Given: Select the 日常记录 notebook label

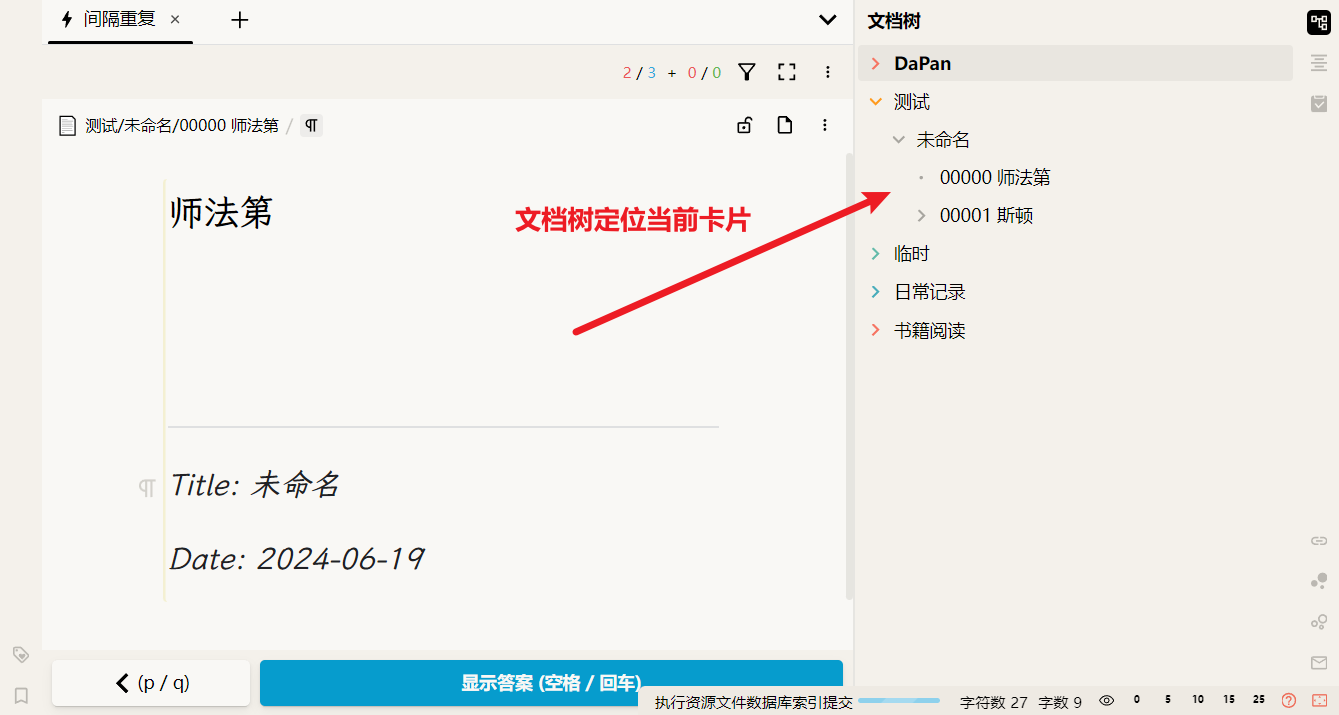Looking at the screenshot, I should pyautogui.click(x=930, y=292).
